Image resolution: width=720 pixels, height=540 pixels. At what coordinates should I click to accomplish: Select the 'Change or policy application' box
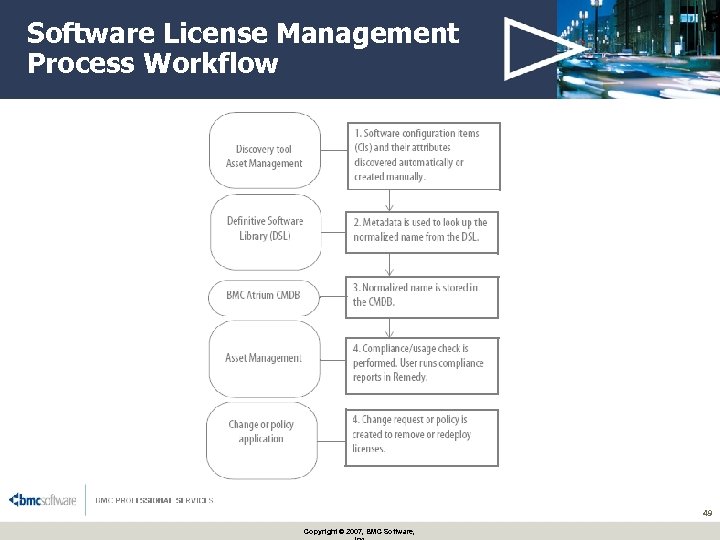pos(262,441)
